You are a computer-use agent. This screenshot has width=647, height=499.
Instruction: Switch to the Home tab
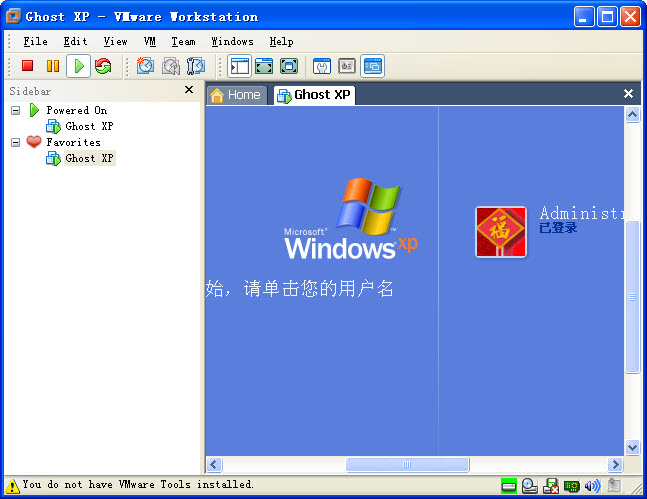pyautogui.click(x=236, y=95)
